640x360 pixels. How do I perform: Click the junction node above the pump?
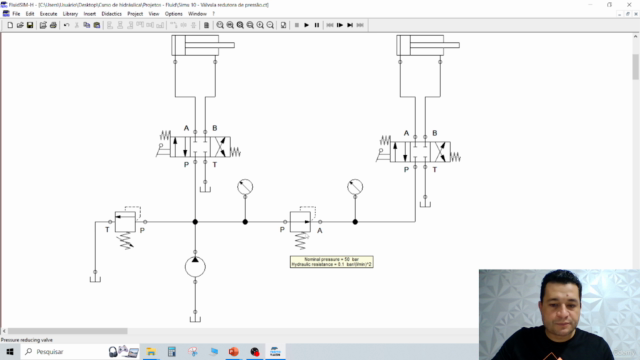click(x=195, y=222)
